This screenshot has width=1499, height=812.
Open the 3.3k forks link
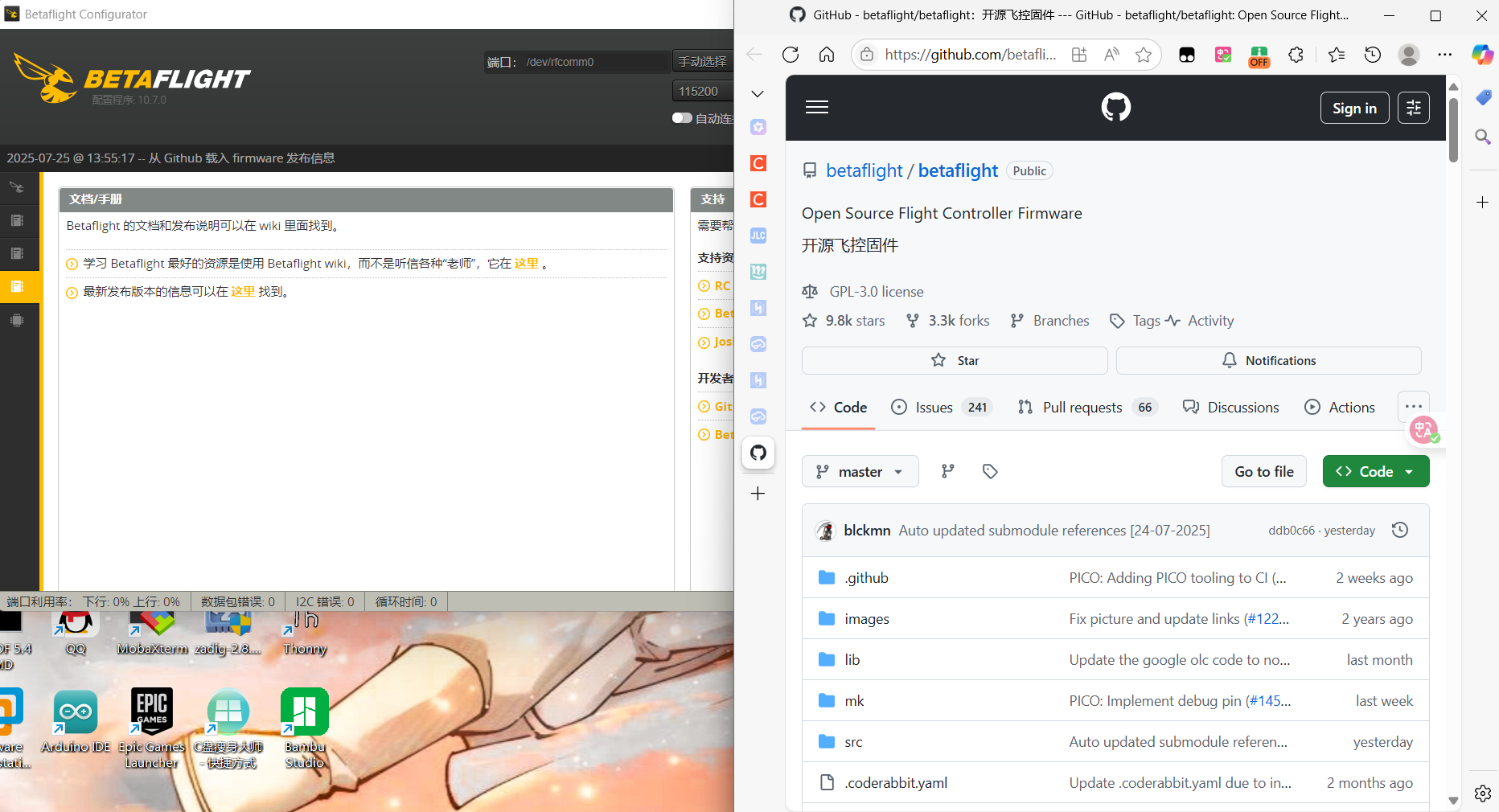point(947,321)
